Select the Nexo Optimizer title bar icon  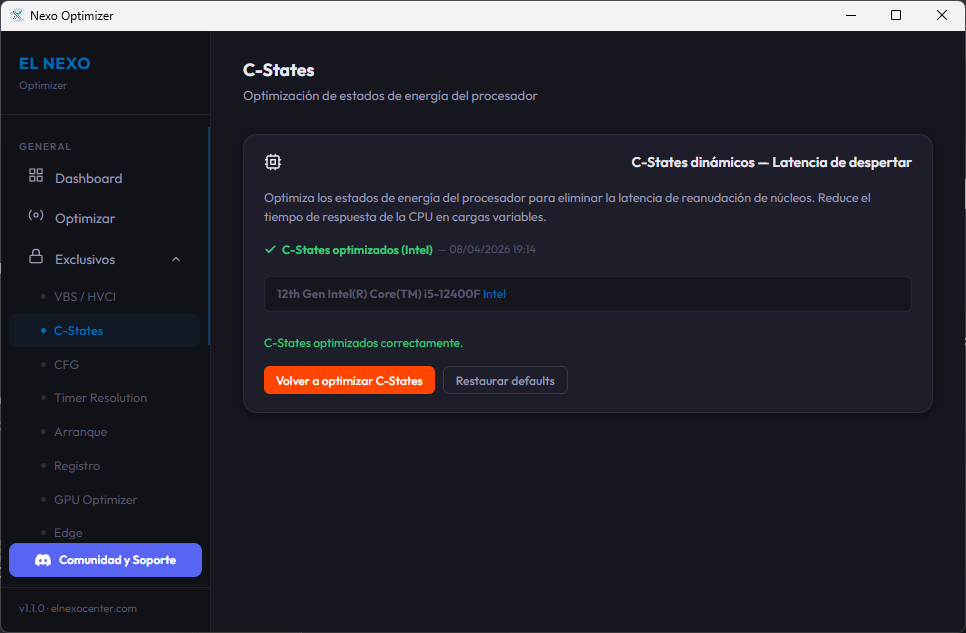pyautogui.click(x=17, y=15)
